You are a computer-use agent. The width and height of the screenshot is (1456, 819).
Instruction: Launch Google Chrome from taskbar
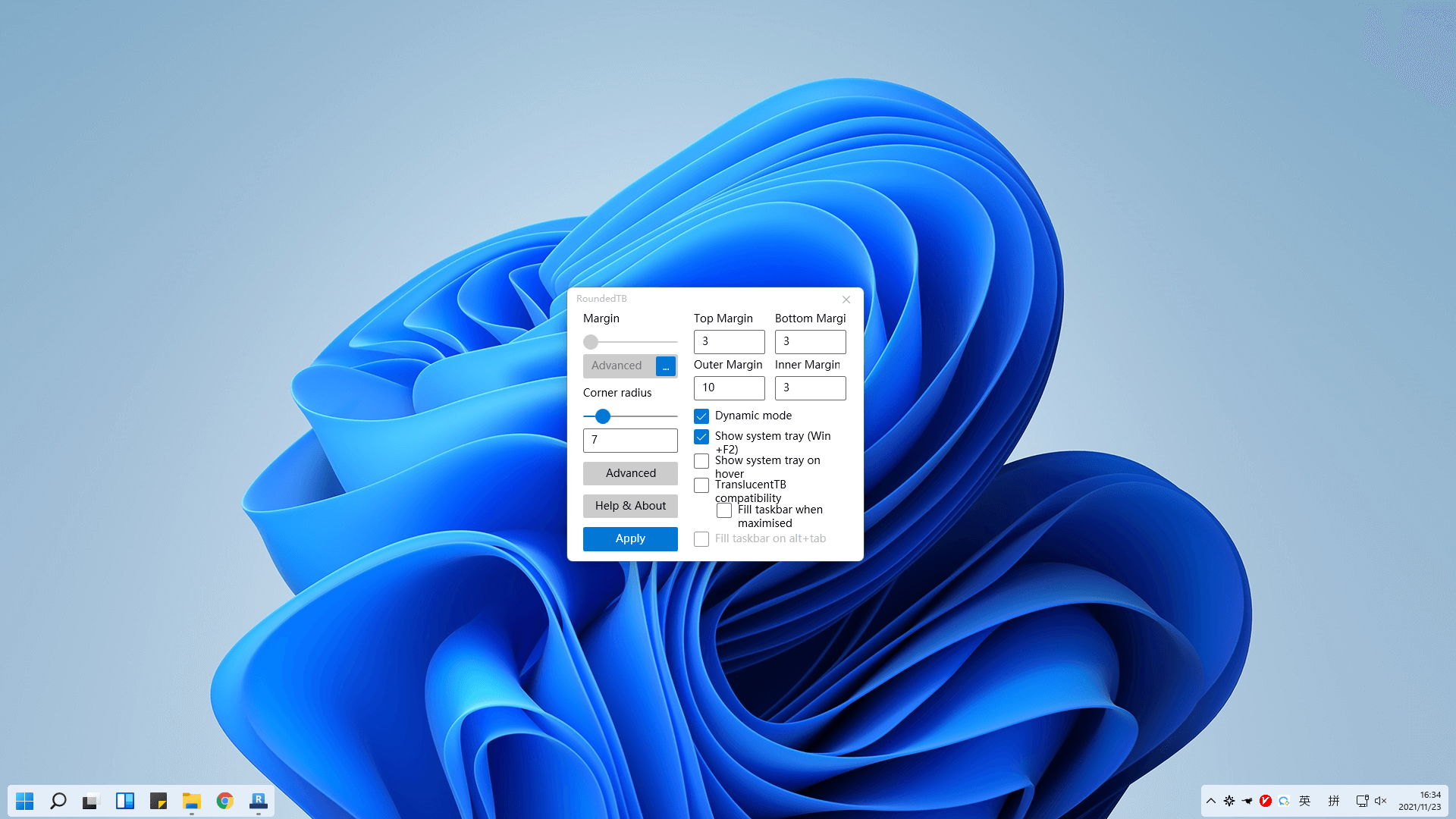coord(225,801)
